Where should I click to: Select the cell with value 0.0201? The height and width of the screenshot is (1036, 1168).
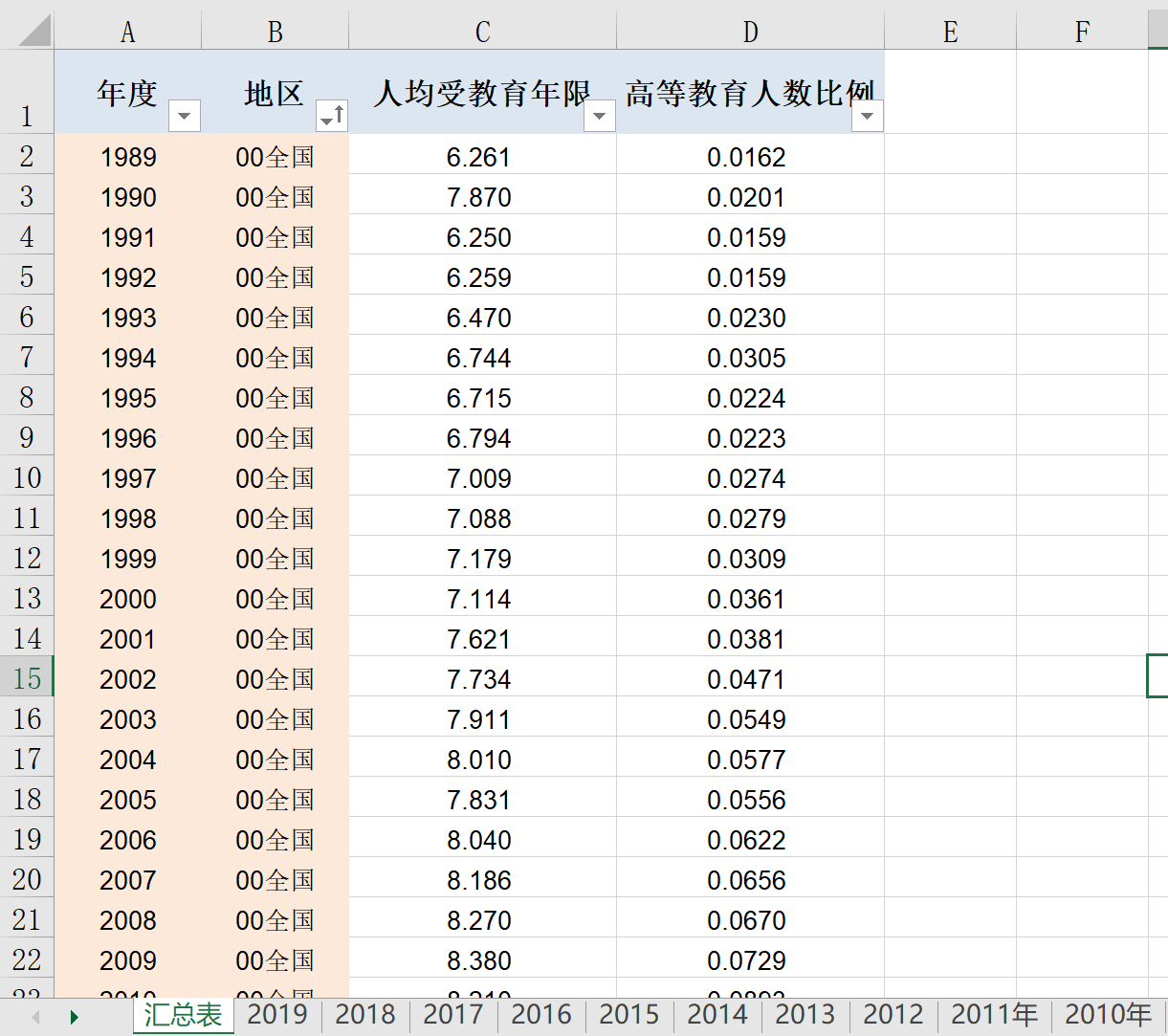pyautogui.click(x=751, y=196)
